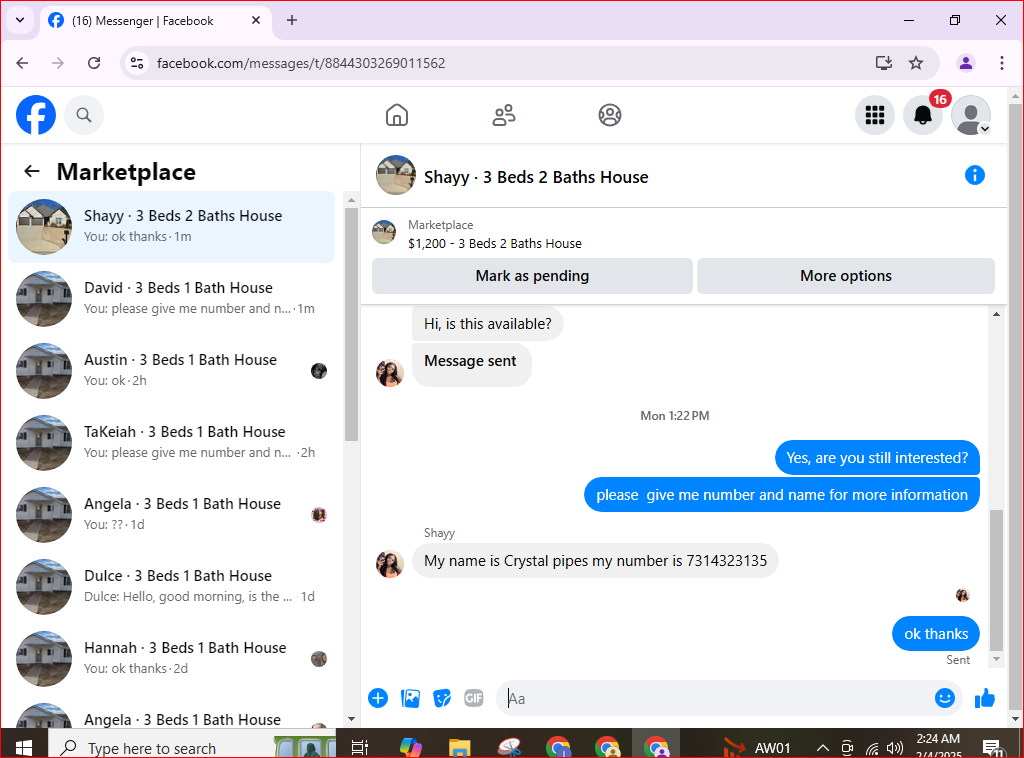Screen dimensions: 1024x758
Task: Open the $1,200 3 Beds 2 Baths listing link
Action: [x=494, y=244]
